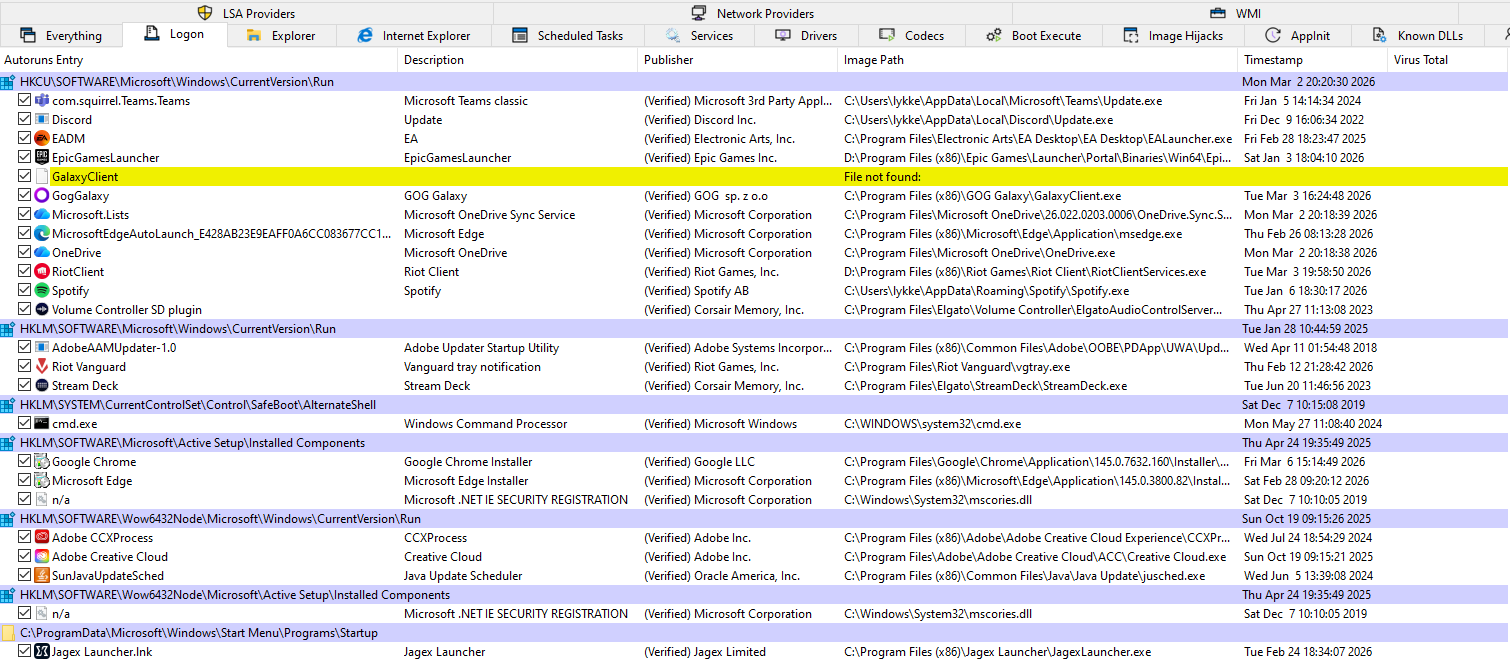The height and width of the screenshot is (668, 1510).
Task: Click the Google Chrome installer icon
Action: point(42,462)
